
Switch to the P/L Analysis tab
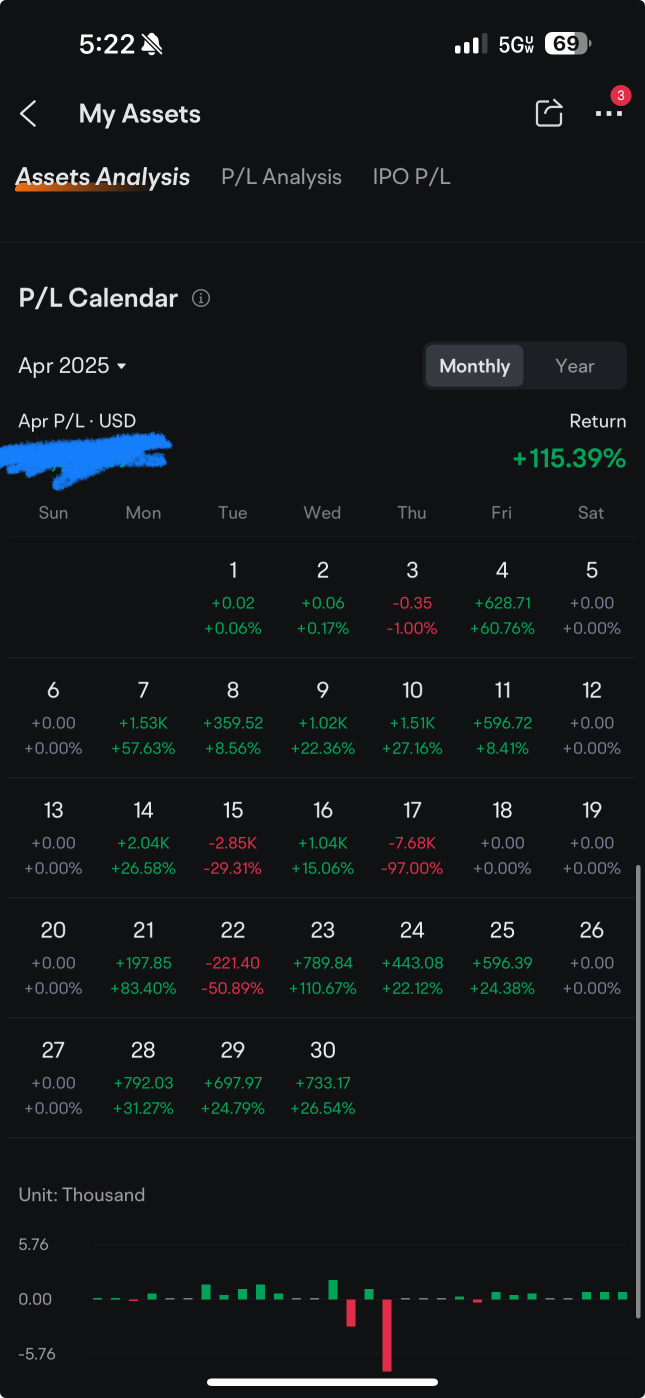pyautogui.click(x=281, y=177)
